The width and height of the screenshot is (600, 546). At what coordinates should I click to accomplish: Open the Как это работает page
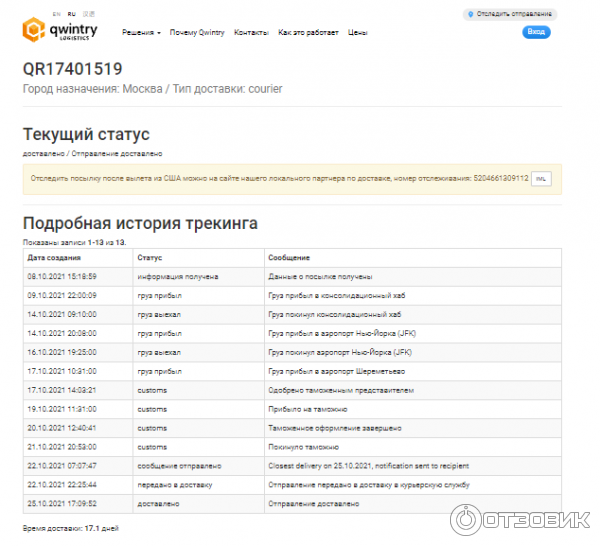(305, 33)
